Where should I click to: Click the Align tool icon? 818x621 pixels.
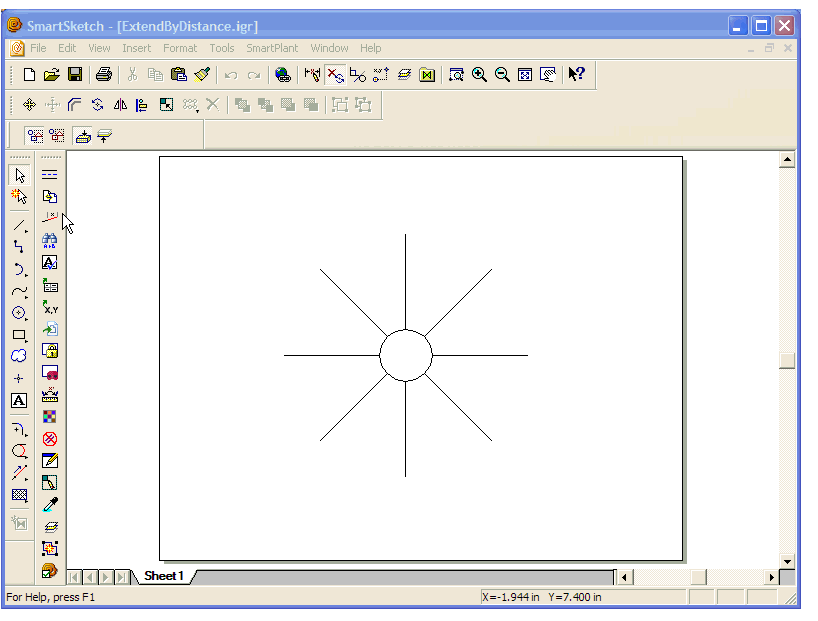pos(141,105)
